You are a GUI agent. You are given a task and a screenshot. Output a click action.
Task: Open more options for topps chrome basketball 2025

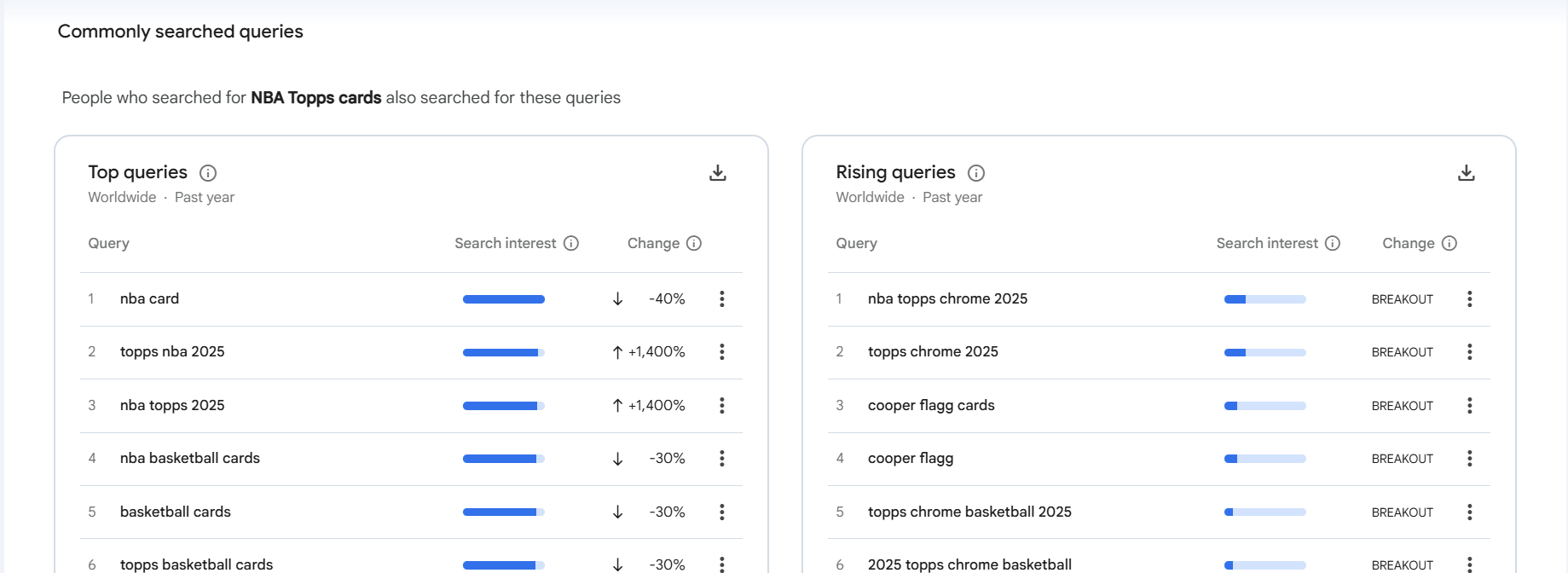[x=1470, y=512]
